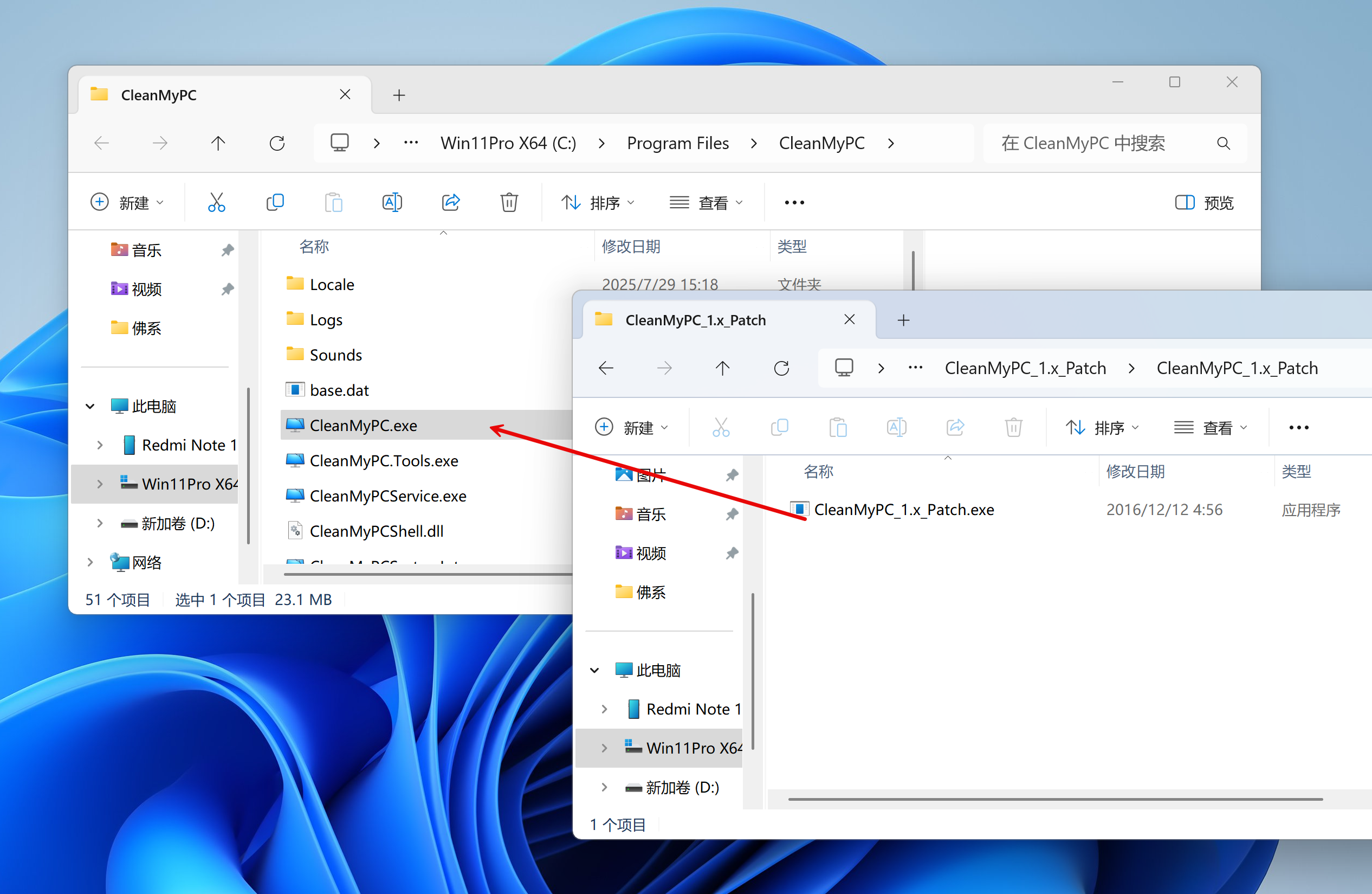Navigate back in the Patch window
1372x894 pixels.
(606, 368)
